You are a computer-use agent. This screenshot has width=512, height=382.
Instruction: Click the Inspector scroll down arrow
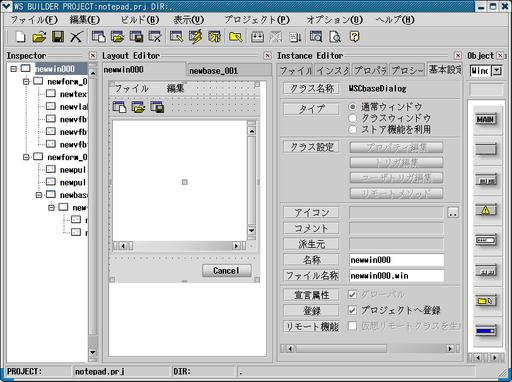pyautogui.click(x=93, y=352)
